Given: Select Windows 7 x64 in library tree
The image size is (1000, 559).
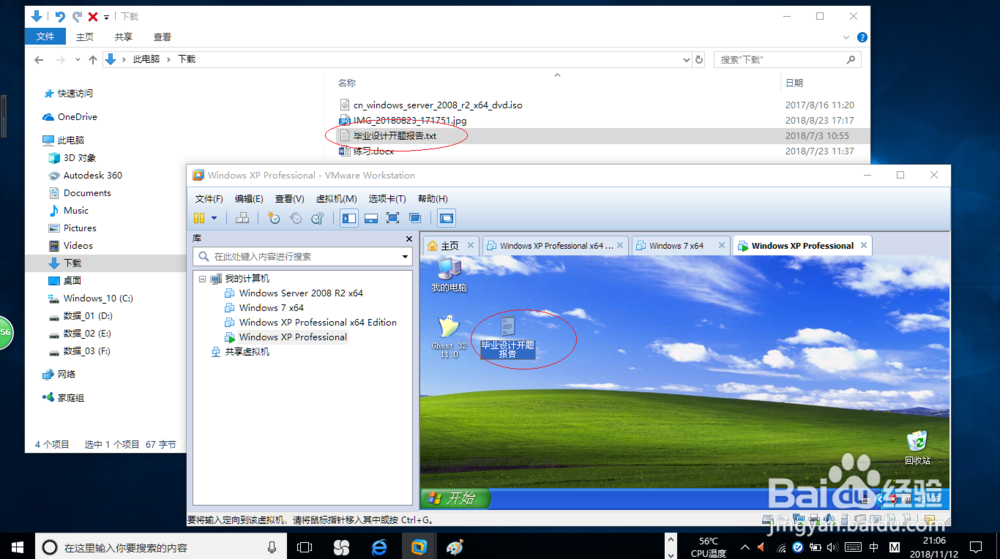Looking at the screenshot, I should (271, 308).
